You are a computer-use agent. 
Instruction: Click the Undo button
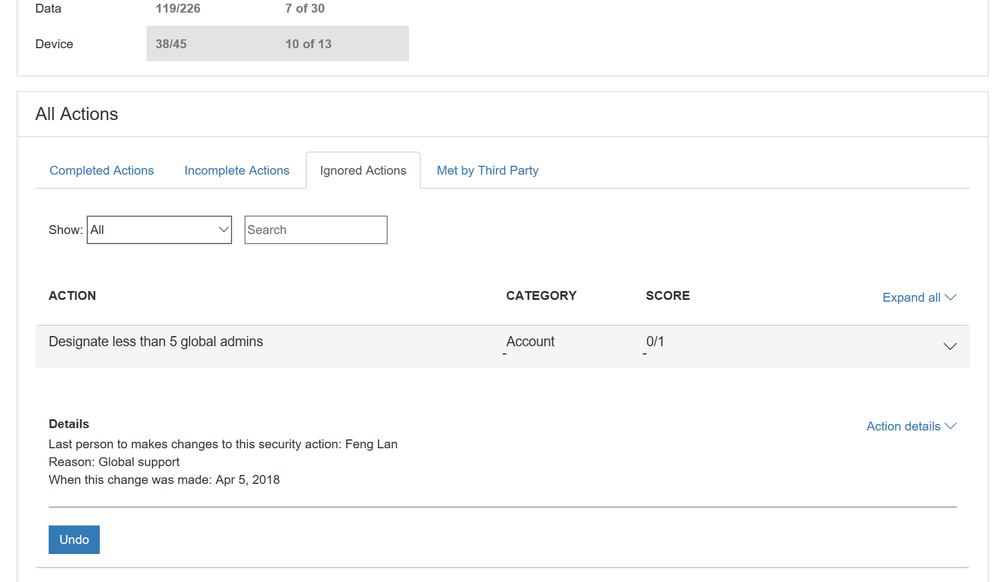click(74, 539)
